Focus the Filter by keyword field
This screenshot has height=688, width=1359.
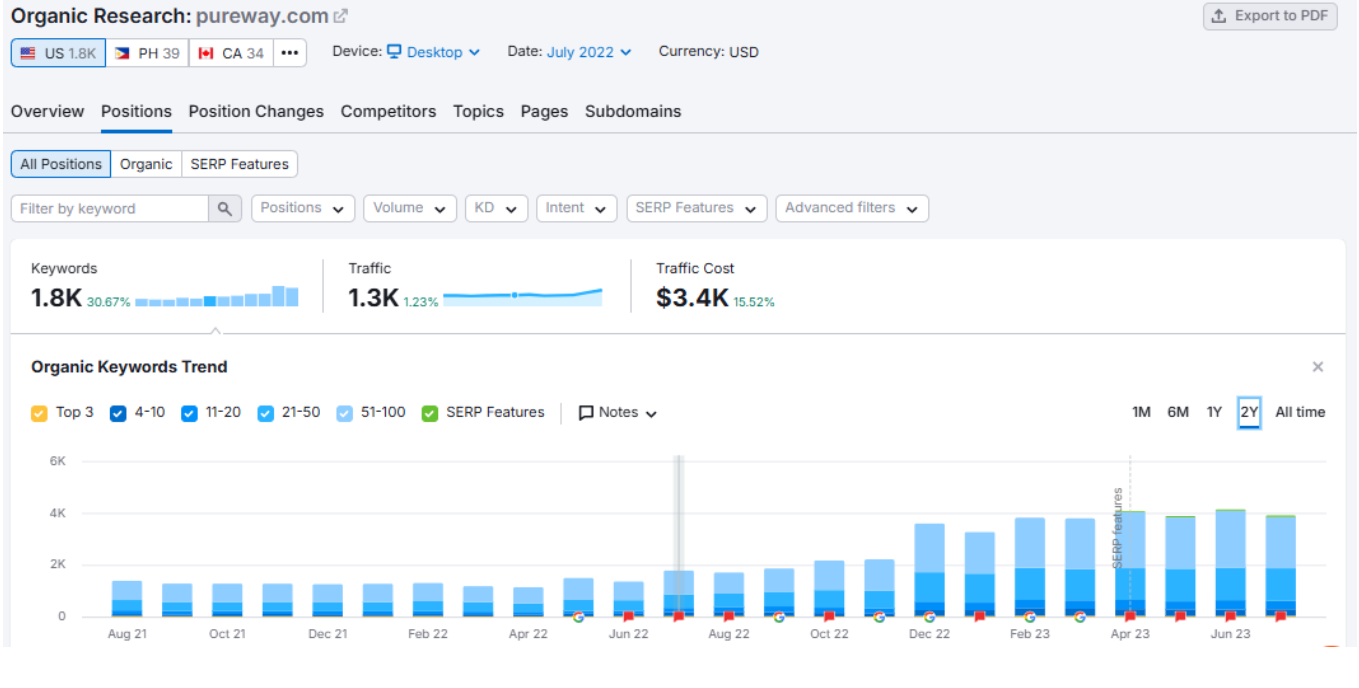click(x=110, y=208)
